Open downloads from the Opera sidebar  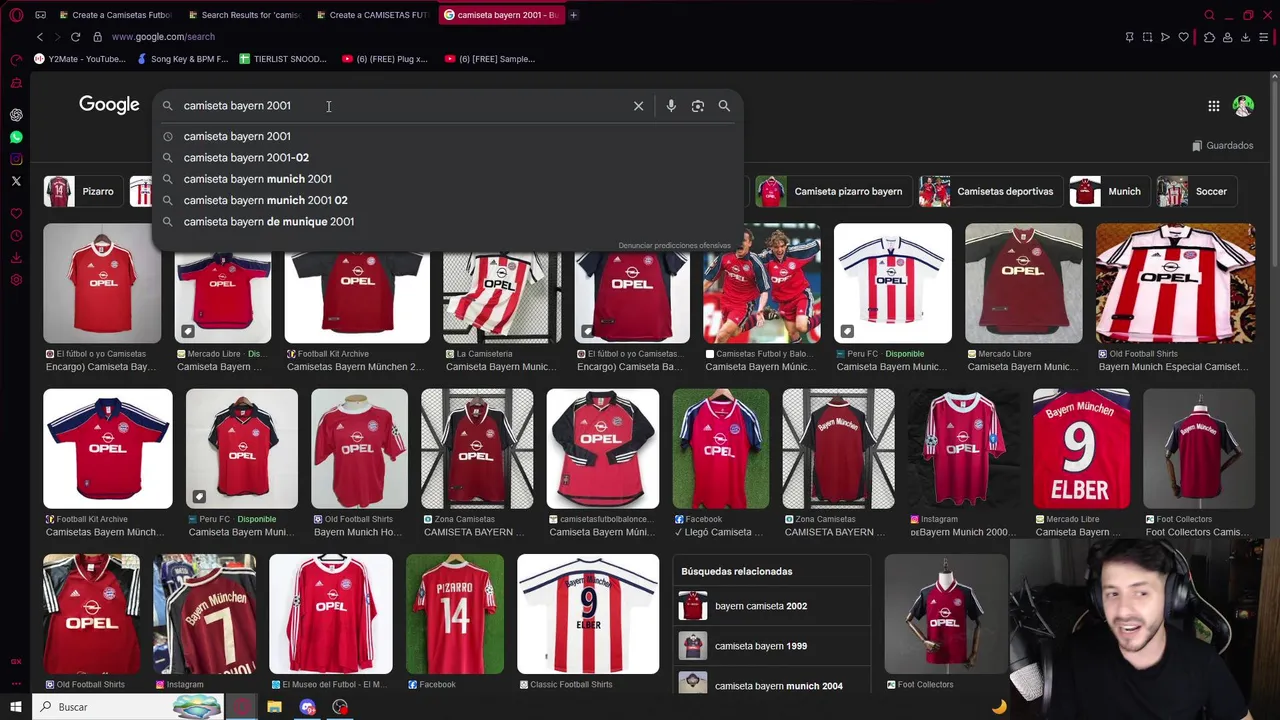(16, 258)
